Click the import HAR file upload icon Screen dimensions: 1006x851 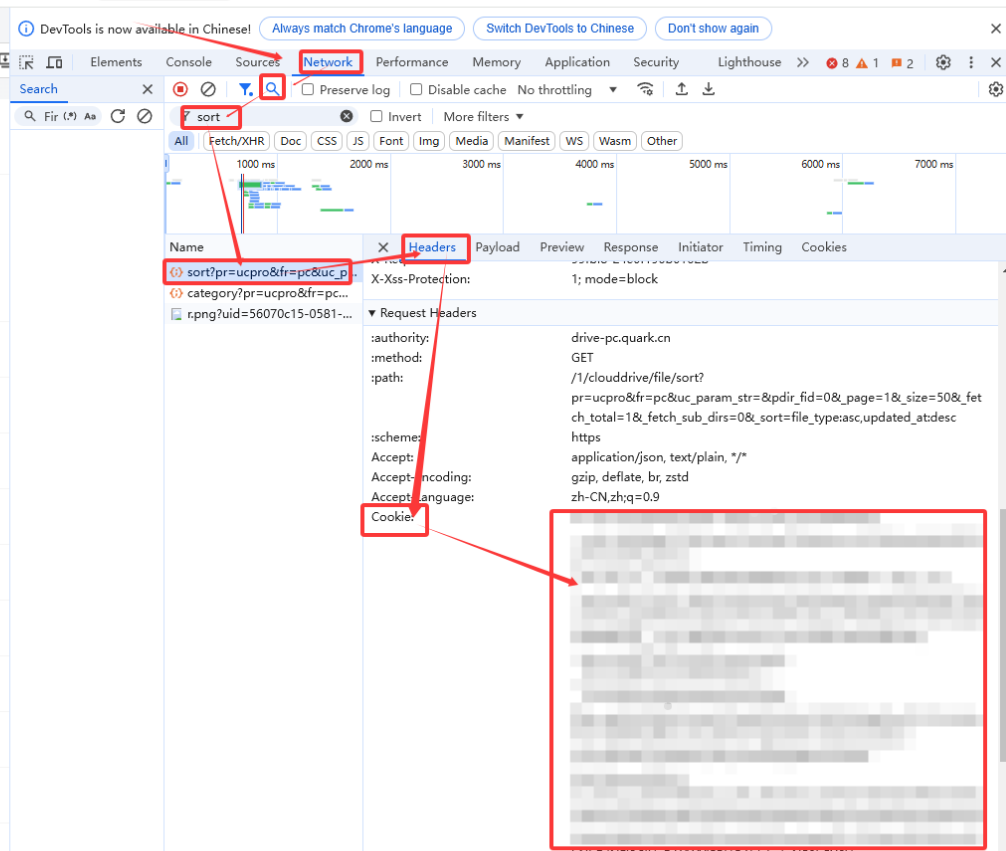(x=682, y=90)
